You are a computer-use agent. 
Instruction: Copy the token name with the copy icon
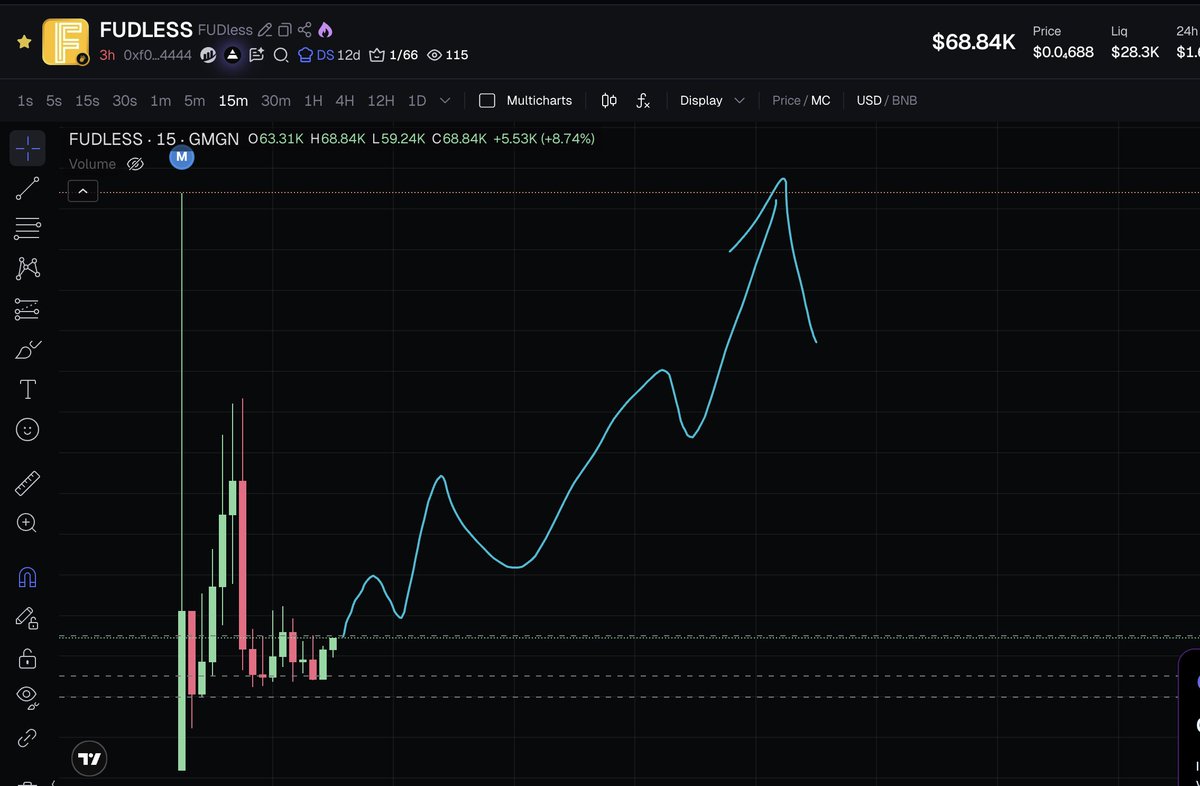click(285, 30)
